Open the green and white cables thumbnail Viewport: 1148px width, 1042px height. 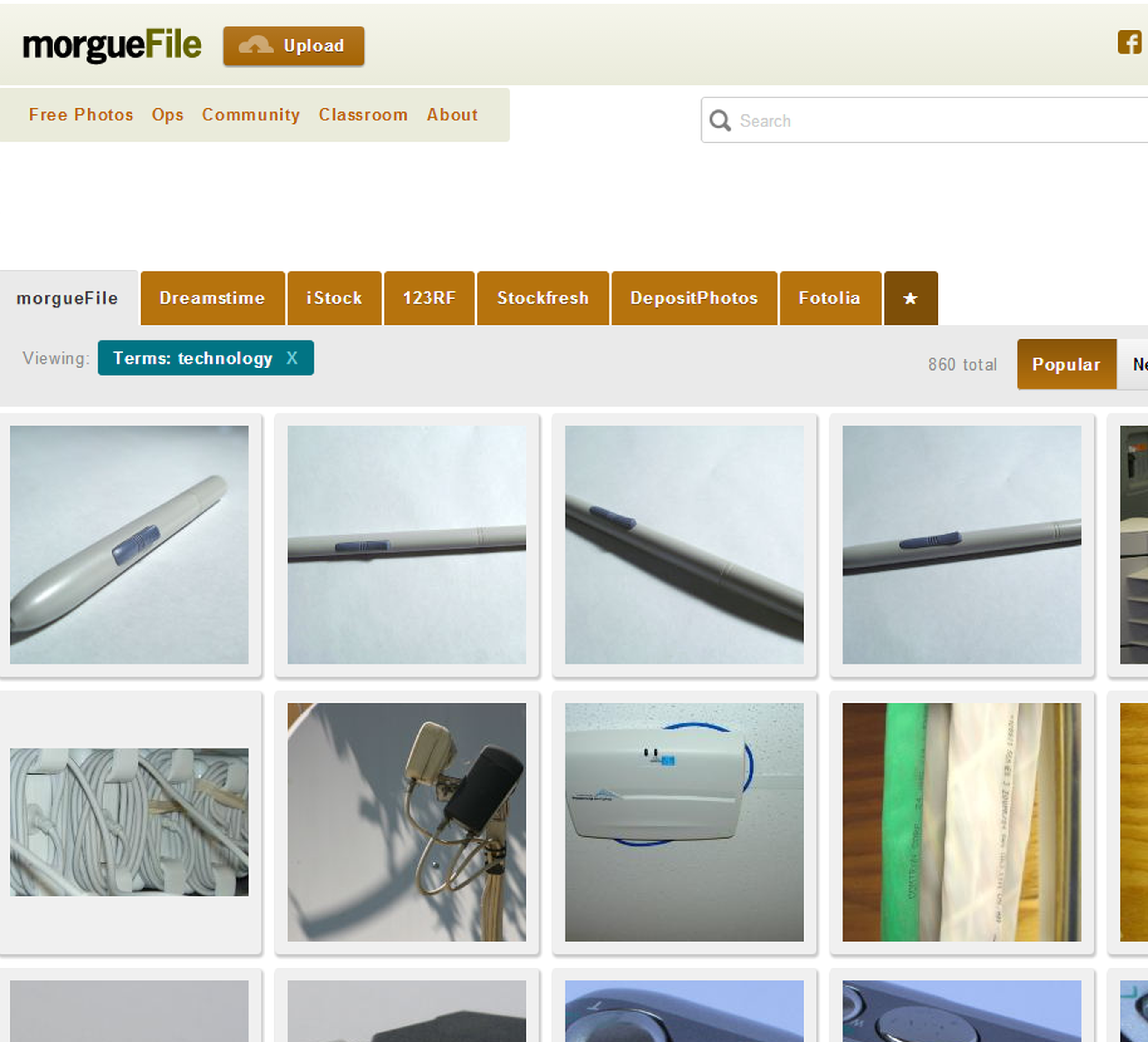pyautogui.click(x=962, y=822)
